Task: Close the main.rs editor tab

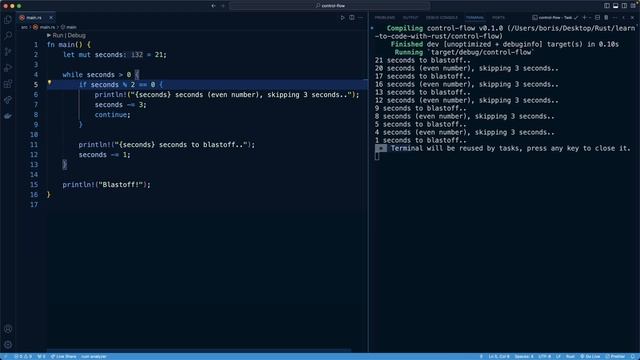Action: [51, 18]
